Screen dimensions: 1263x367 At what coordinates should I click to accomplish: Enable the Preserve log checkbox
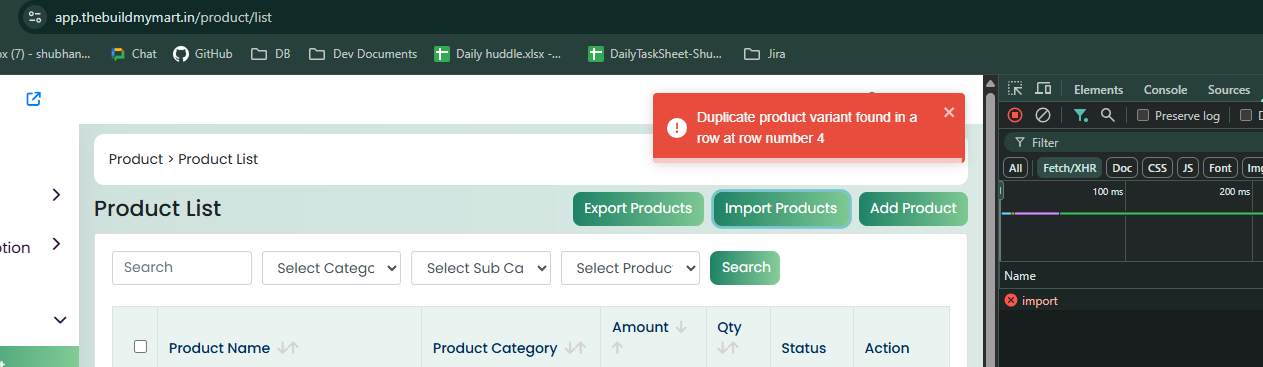pyautogui.click(x=1143, y=115)
